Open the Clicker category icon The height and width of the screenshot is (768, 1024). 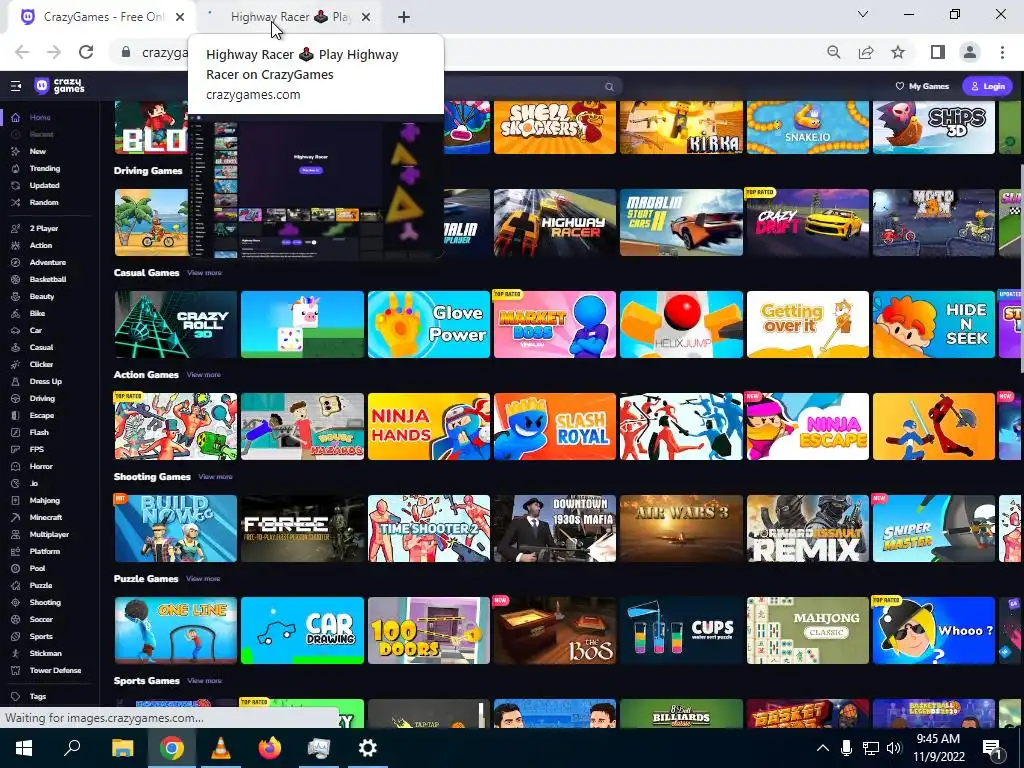point(16,364)
